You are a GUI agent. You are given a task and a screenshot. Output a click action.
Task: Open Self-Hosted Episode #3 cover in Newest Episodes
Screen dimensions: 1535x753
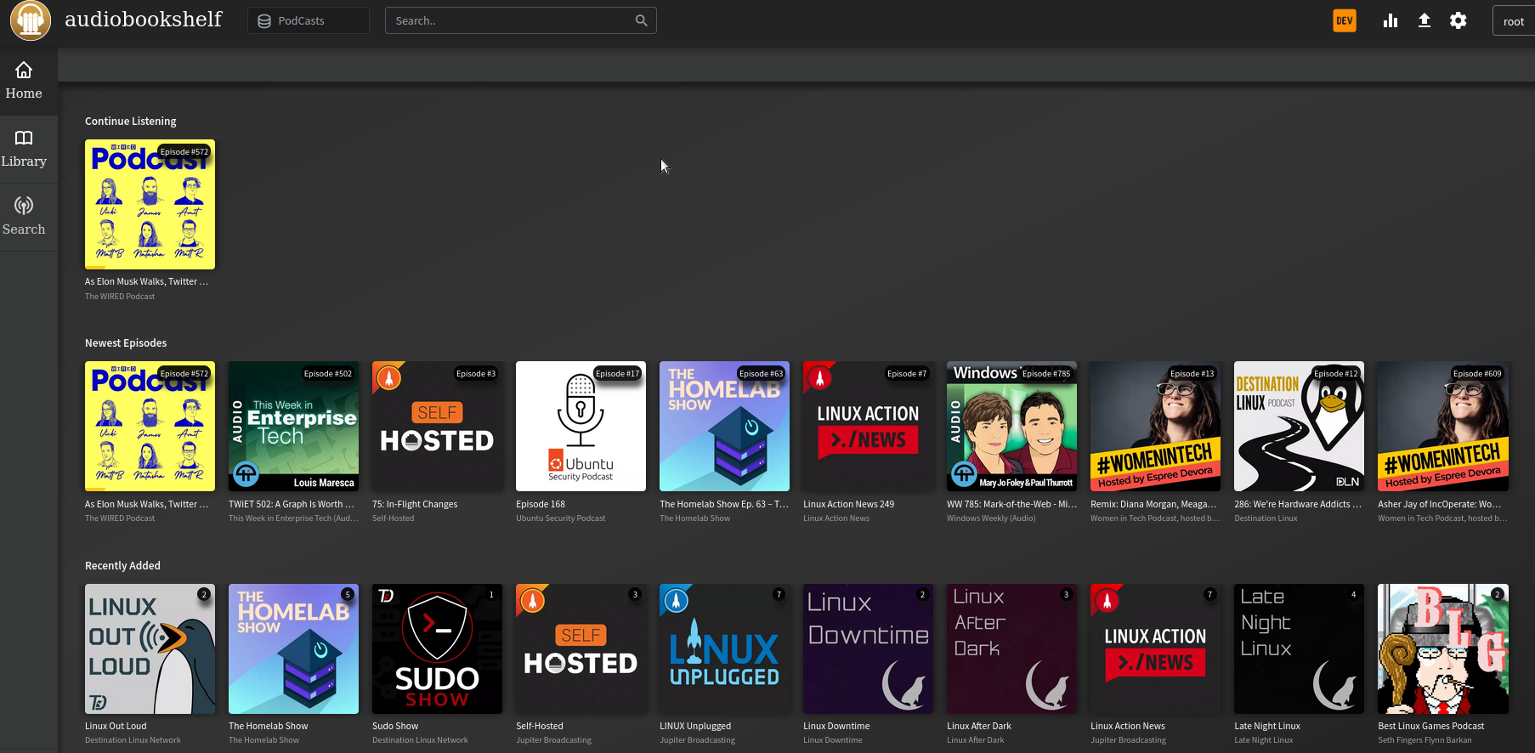click(437, 426)
